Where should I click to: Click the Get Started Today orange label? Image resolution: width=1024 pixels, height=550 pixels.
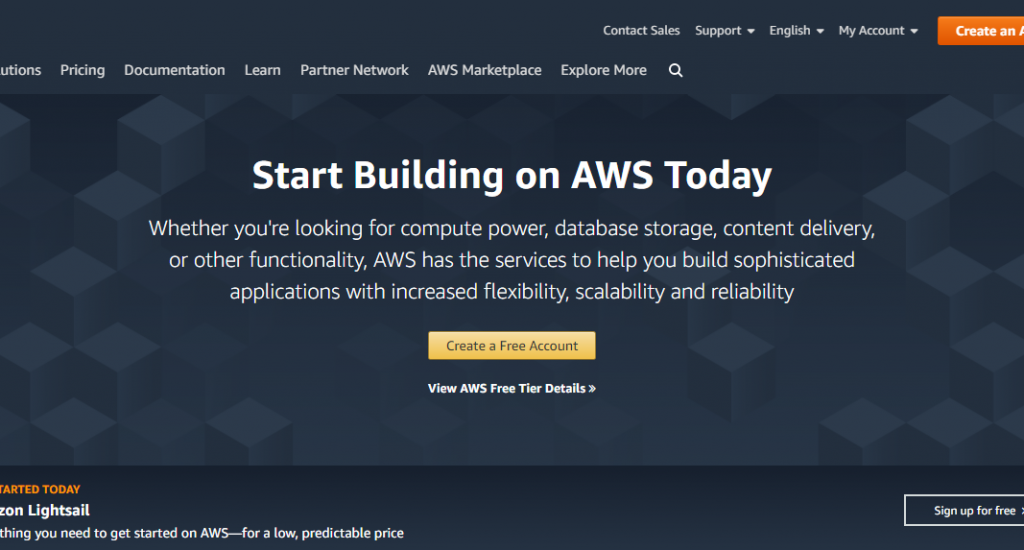[40, 489]
